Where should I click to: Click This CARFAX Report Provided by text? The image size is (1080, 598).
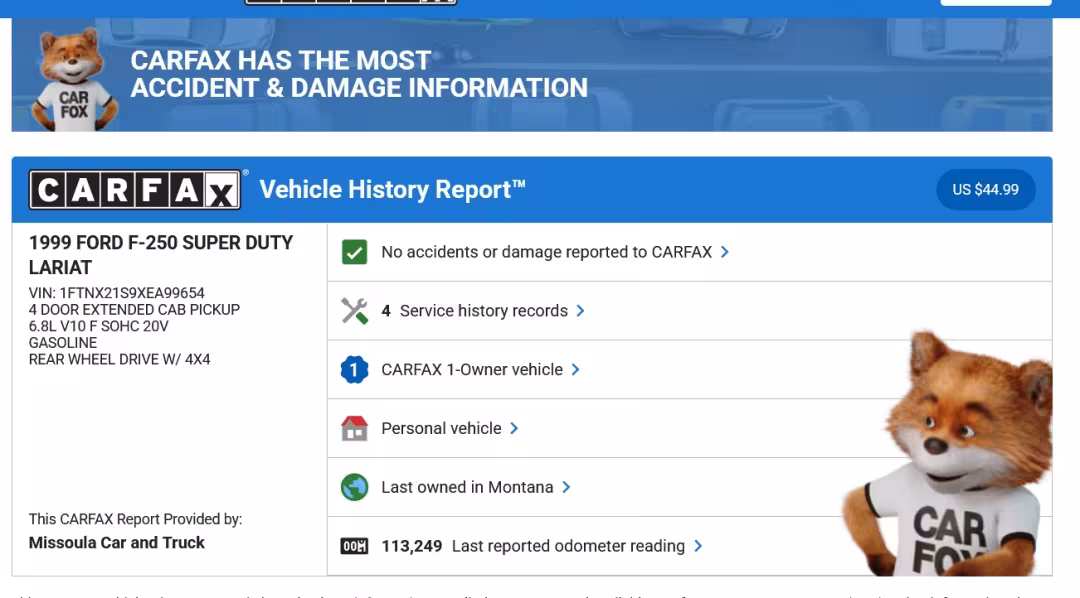(135, 519)
